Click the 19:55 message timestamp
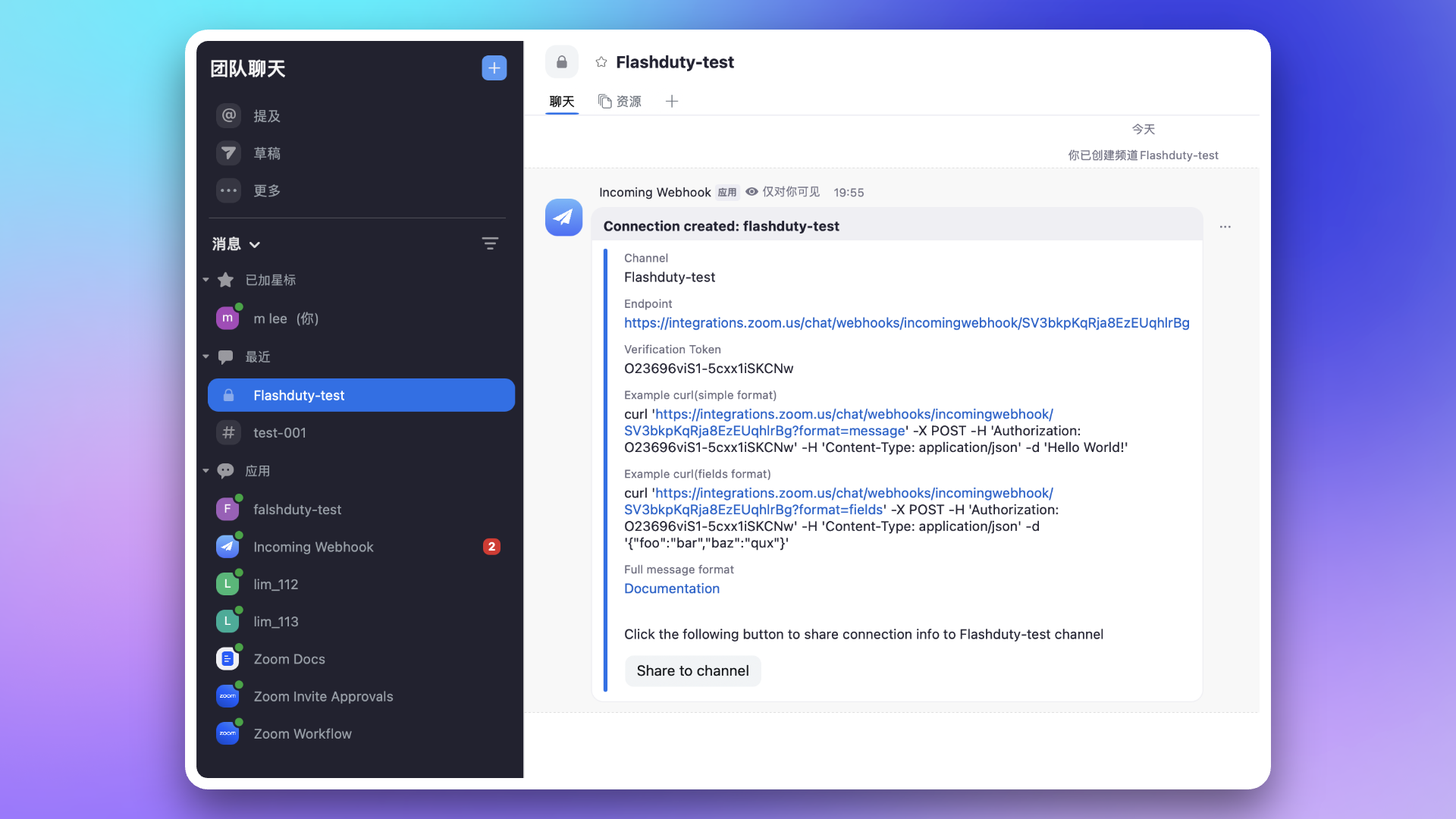The height and width of the screenshot is (819, 1456). 849,193
